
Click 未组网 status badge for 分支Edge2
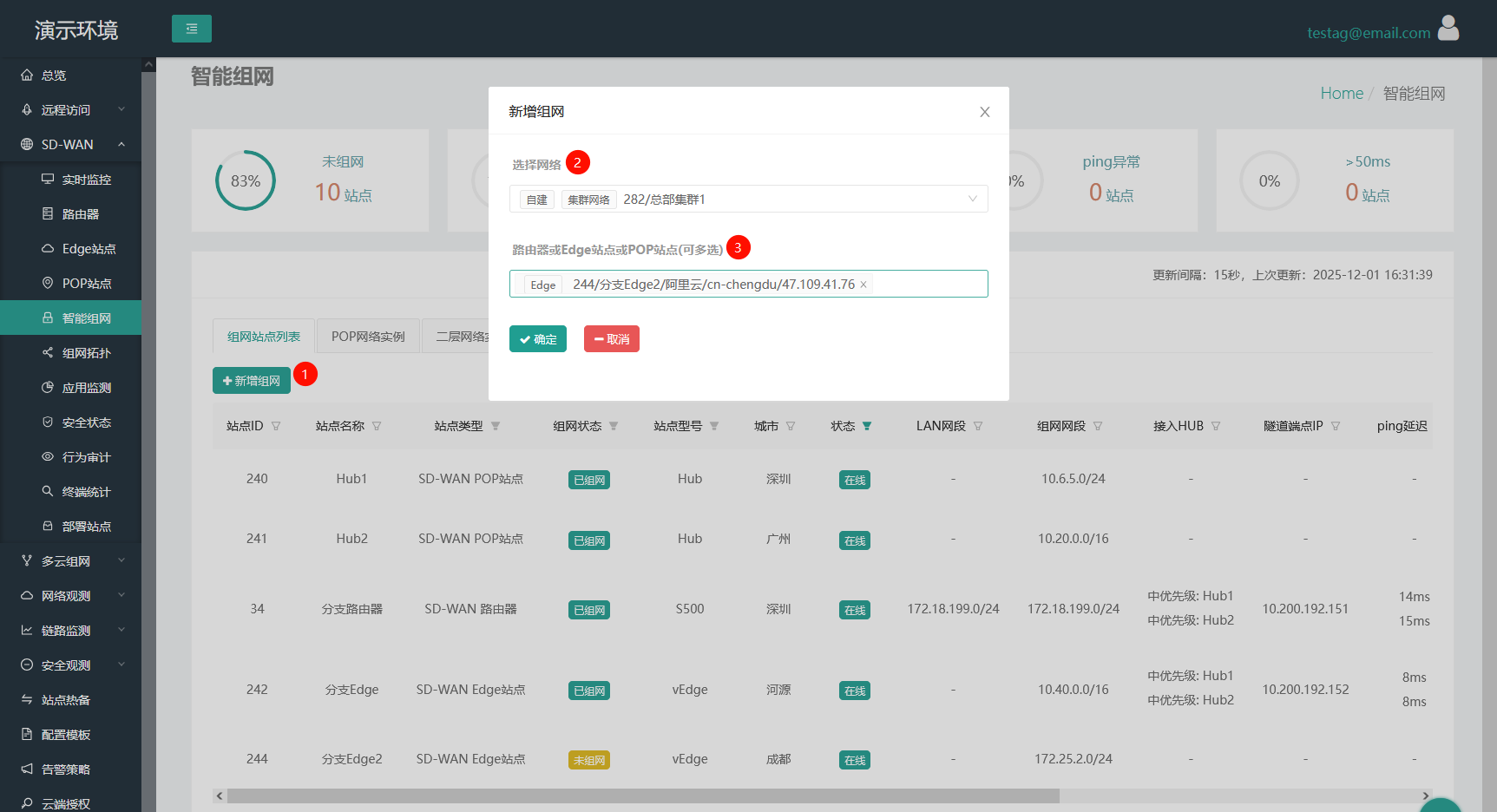tap(589, 760)
